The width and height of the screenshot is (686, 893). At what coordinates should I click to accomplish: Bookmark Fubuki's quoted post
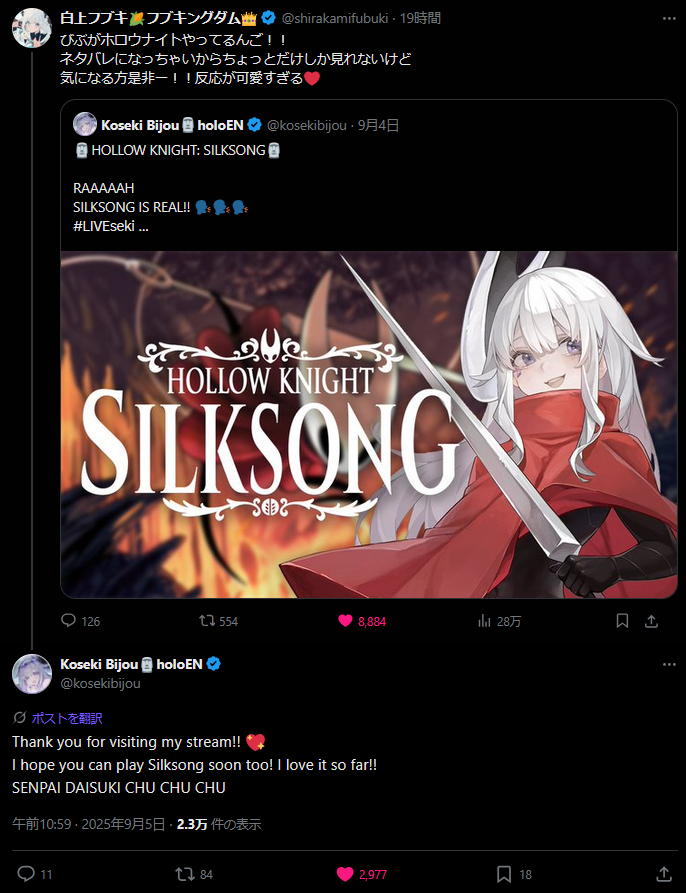(622, 621)
